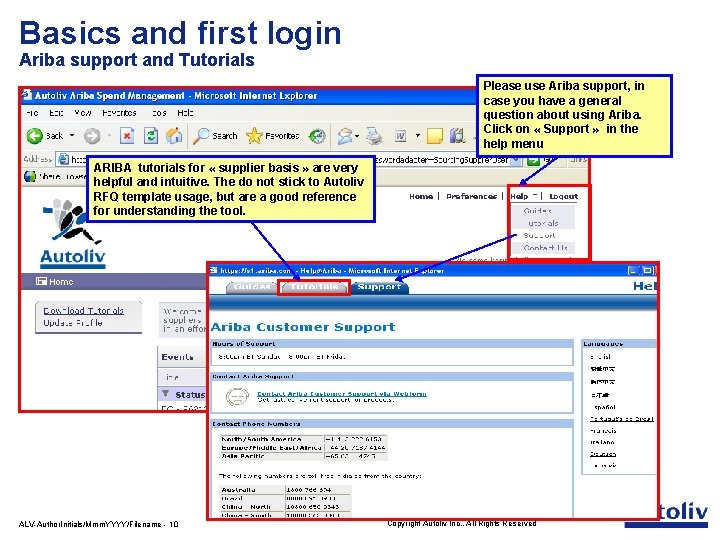This screenshot has width=720, height=540.
Task: Open the Help menu in the IE menu bar
Action: coord(185,112)
